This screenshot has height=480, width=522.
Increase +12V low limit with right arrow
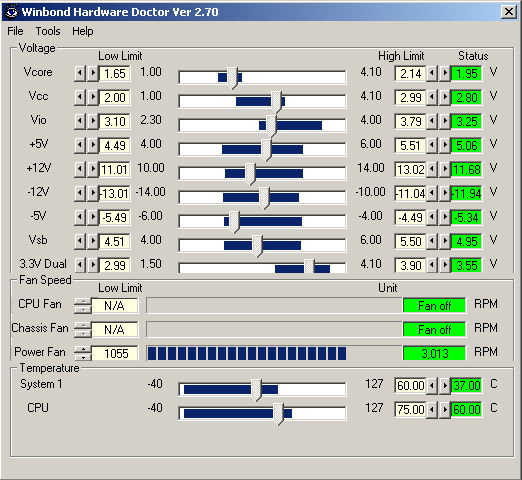pos(93,169)
